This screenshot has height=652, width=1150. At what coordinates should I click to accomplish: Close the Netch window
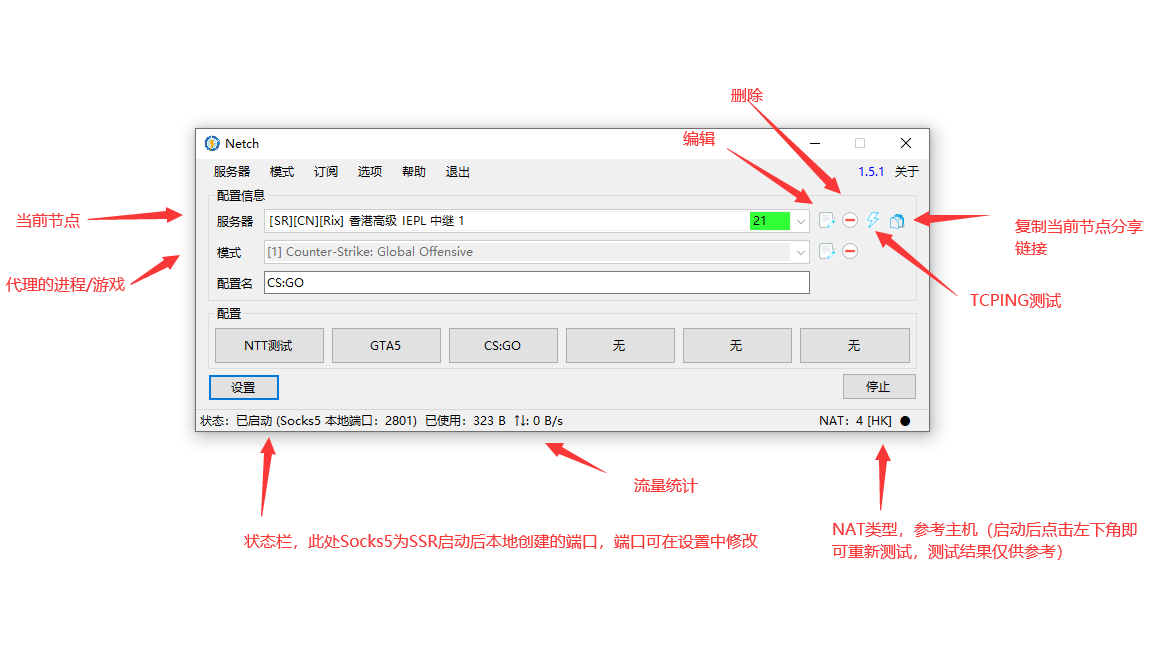906,143
